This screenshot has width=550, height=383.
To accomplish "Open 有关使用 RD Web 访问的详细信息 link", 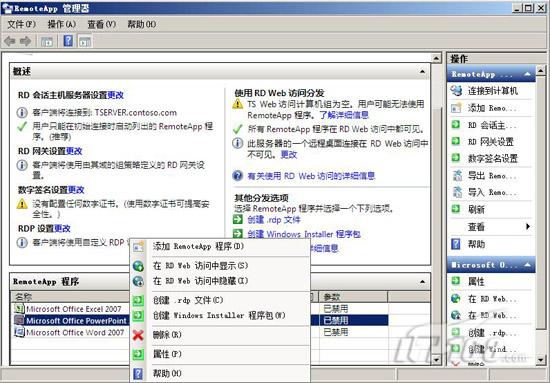I will click(311, 176).
